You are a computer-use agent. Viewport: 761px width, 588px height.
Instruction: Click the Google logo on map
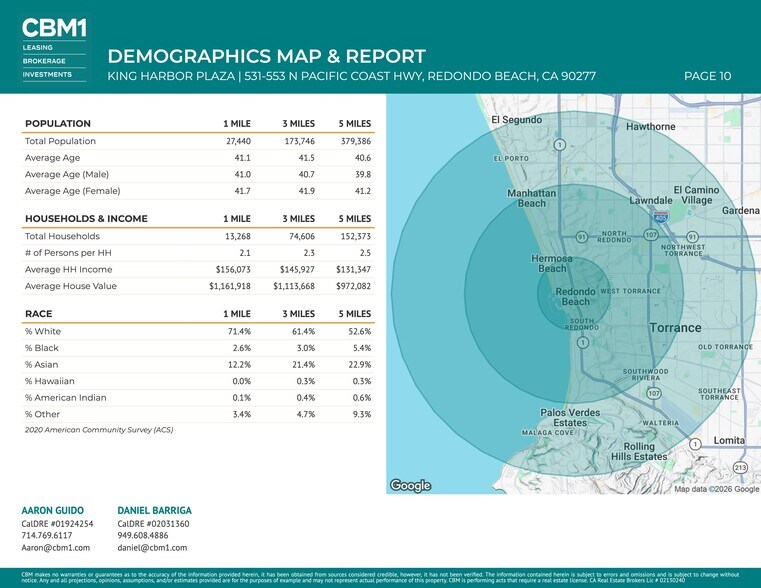point(410,485)
